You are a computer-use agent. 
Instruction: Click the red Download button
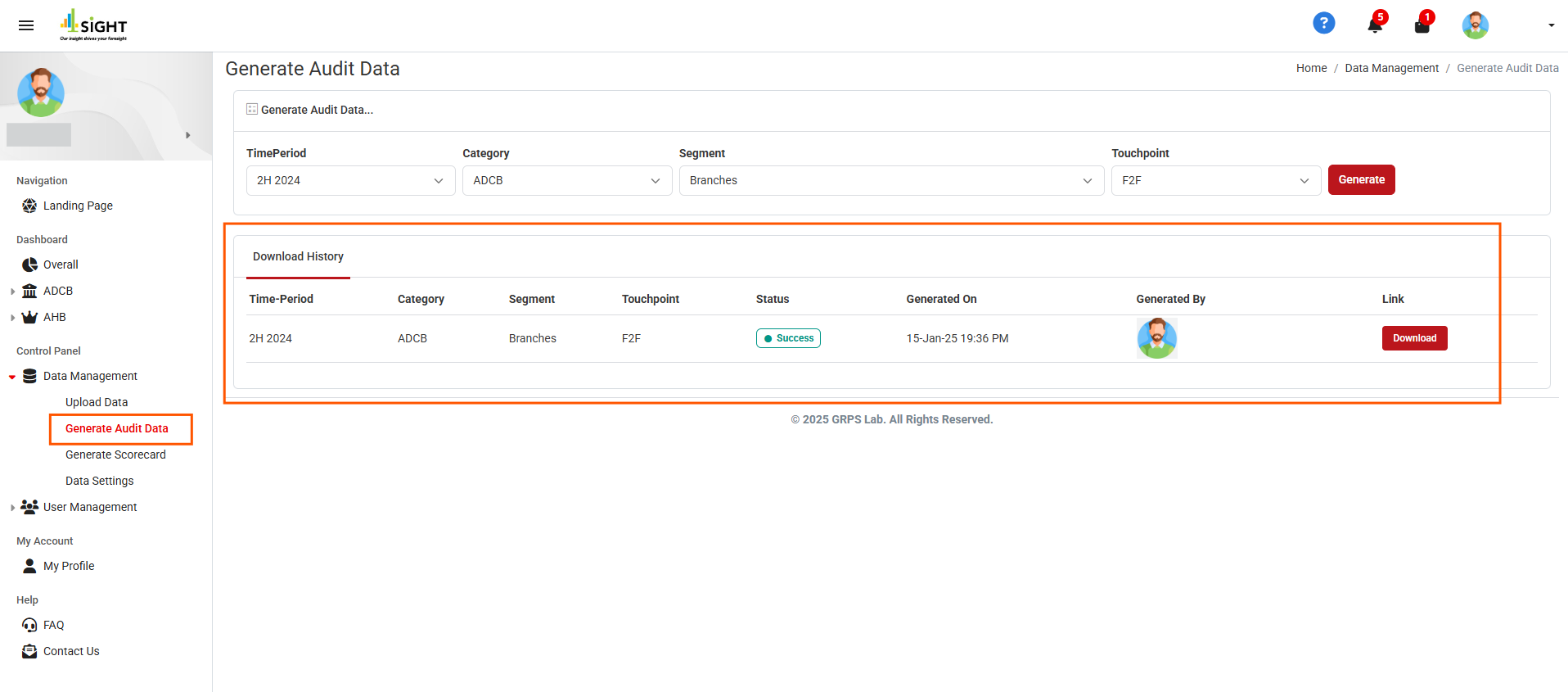1414,338
